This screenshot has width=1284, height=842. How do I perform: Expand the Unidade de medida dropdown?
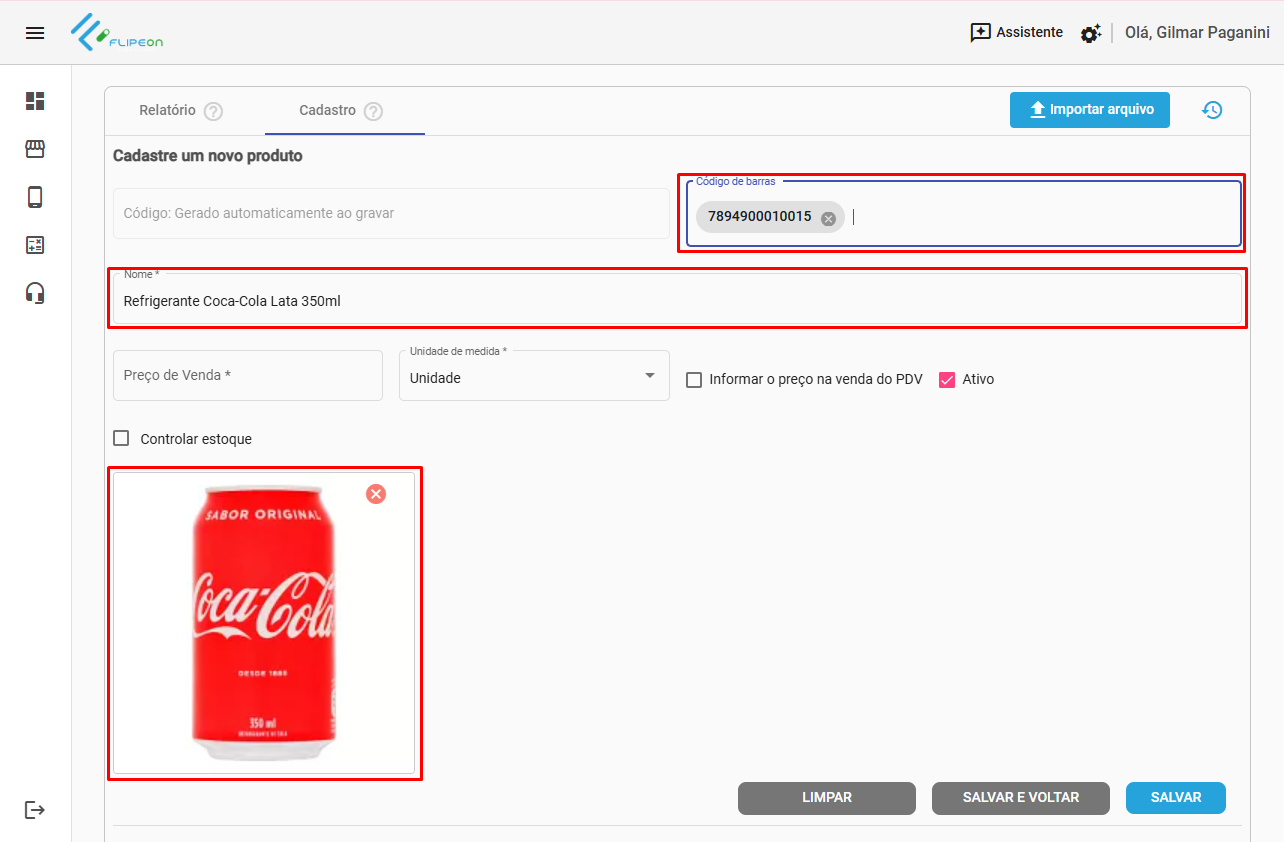[x=649, y=376]
